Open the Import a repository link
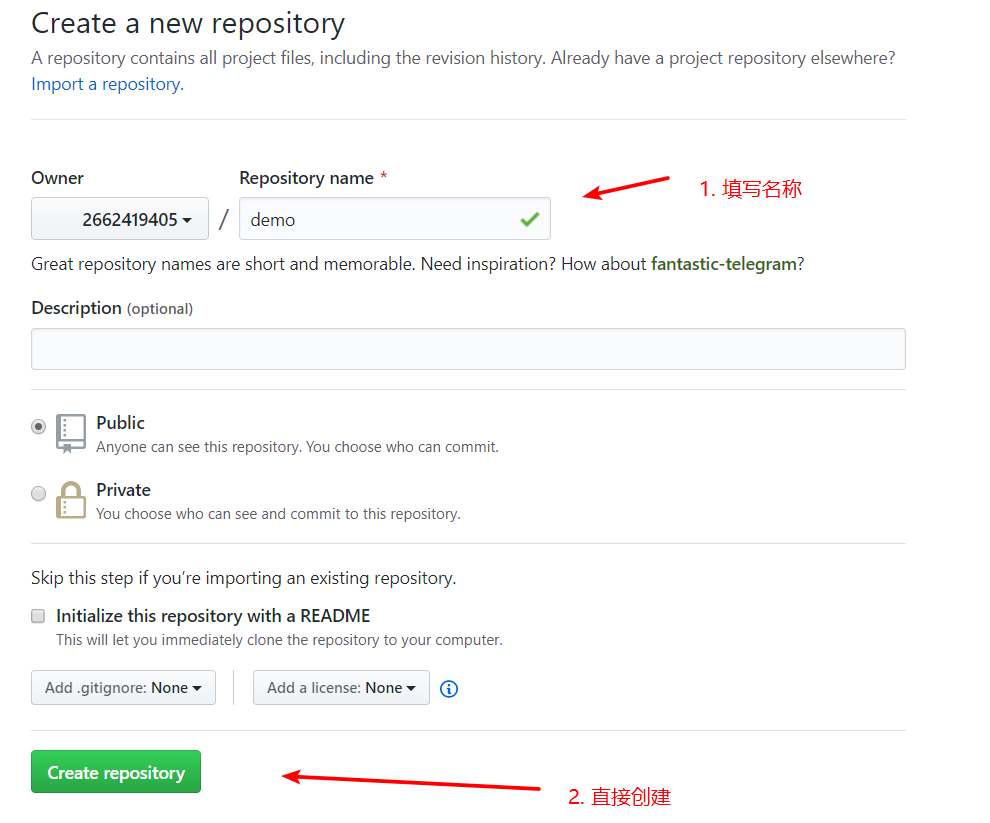This screenshot has width=990, height=823. (107, 84)
